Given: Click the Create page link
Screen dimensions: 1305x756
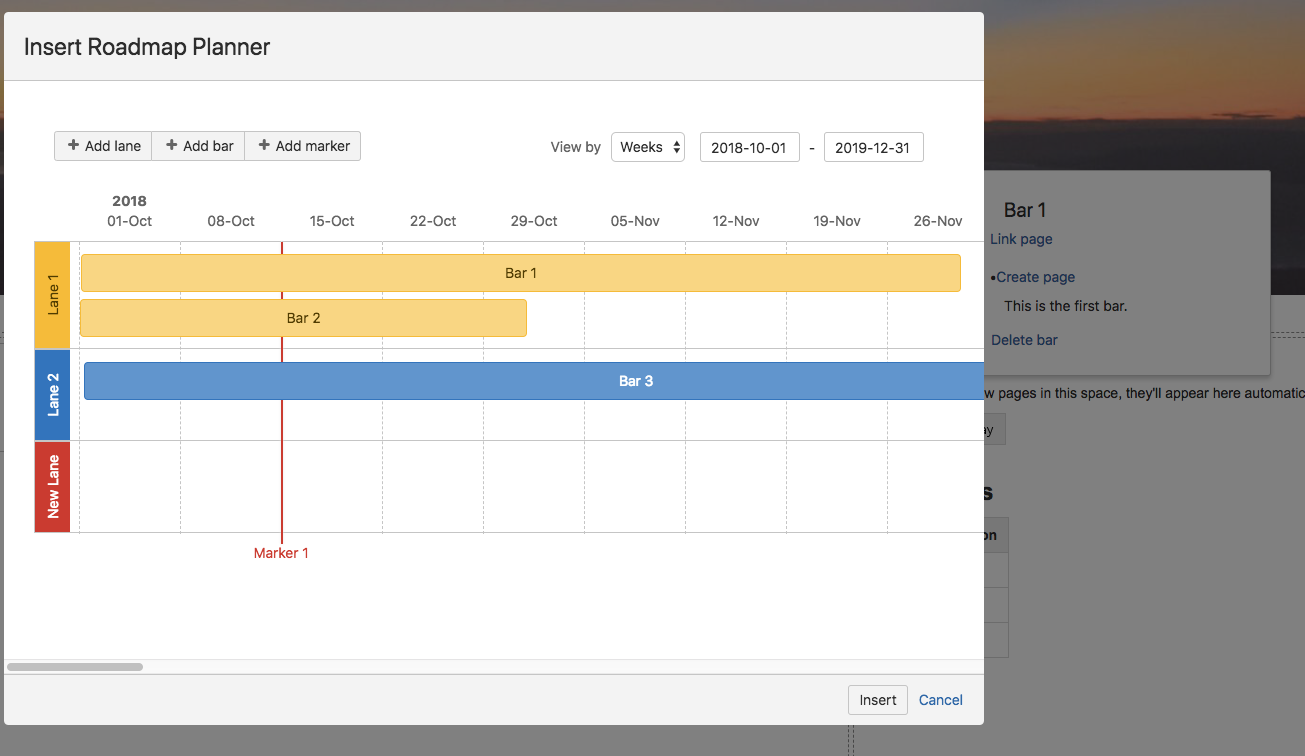Looking at the screenshot, I should pyautogui.click(x=1035, y=277).
